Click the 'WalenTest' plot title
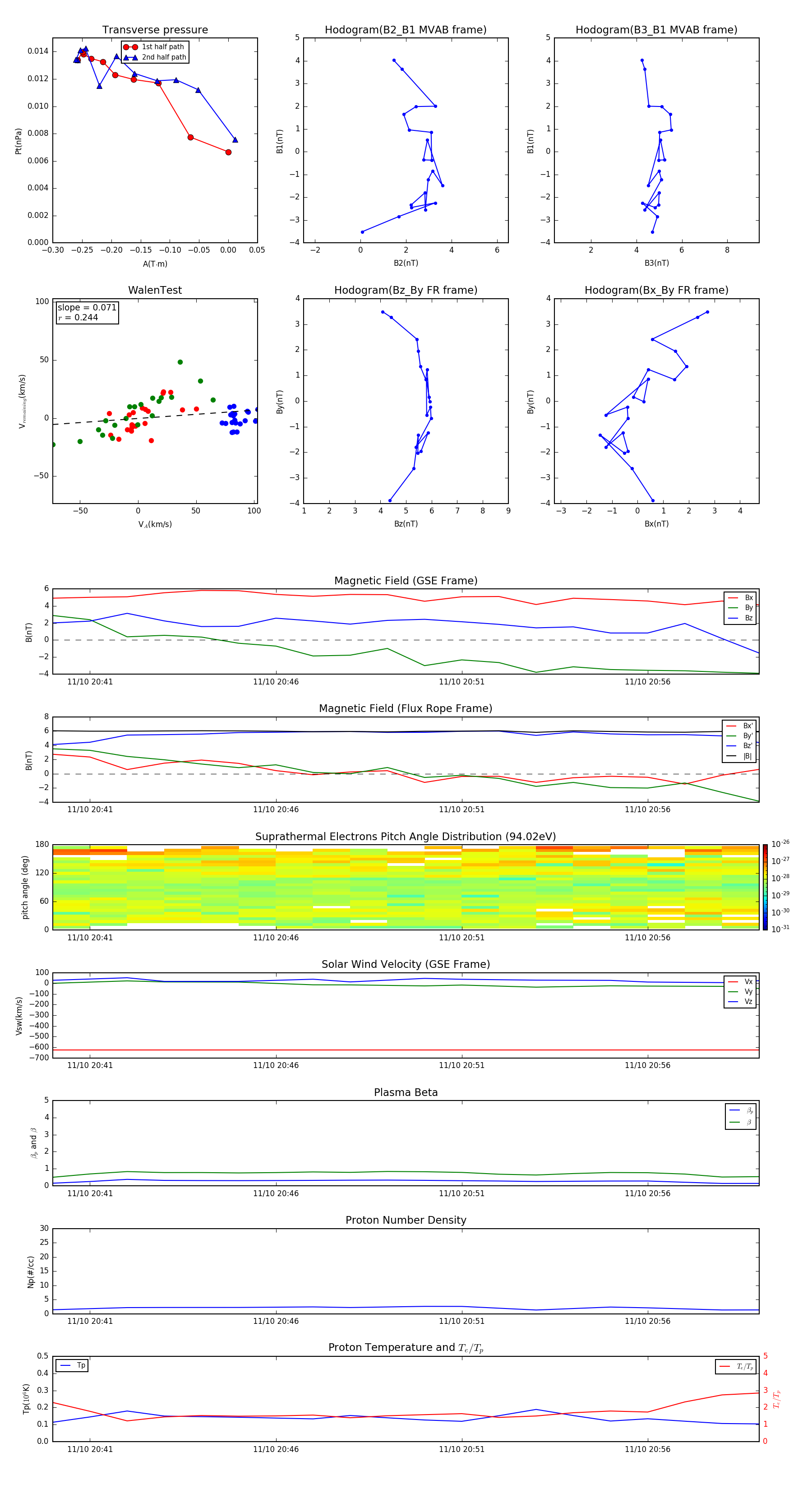 coord(155,290)
